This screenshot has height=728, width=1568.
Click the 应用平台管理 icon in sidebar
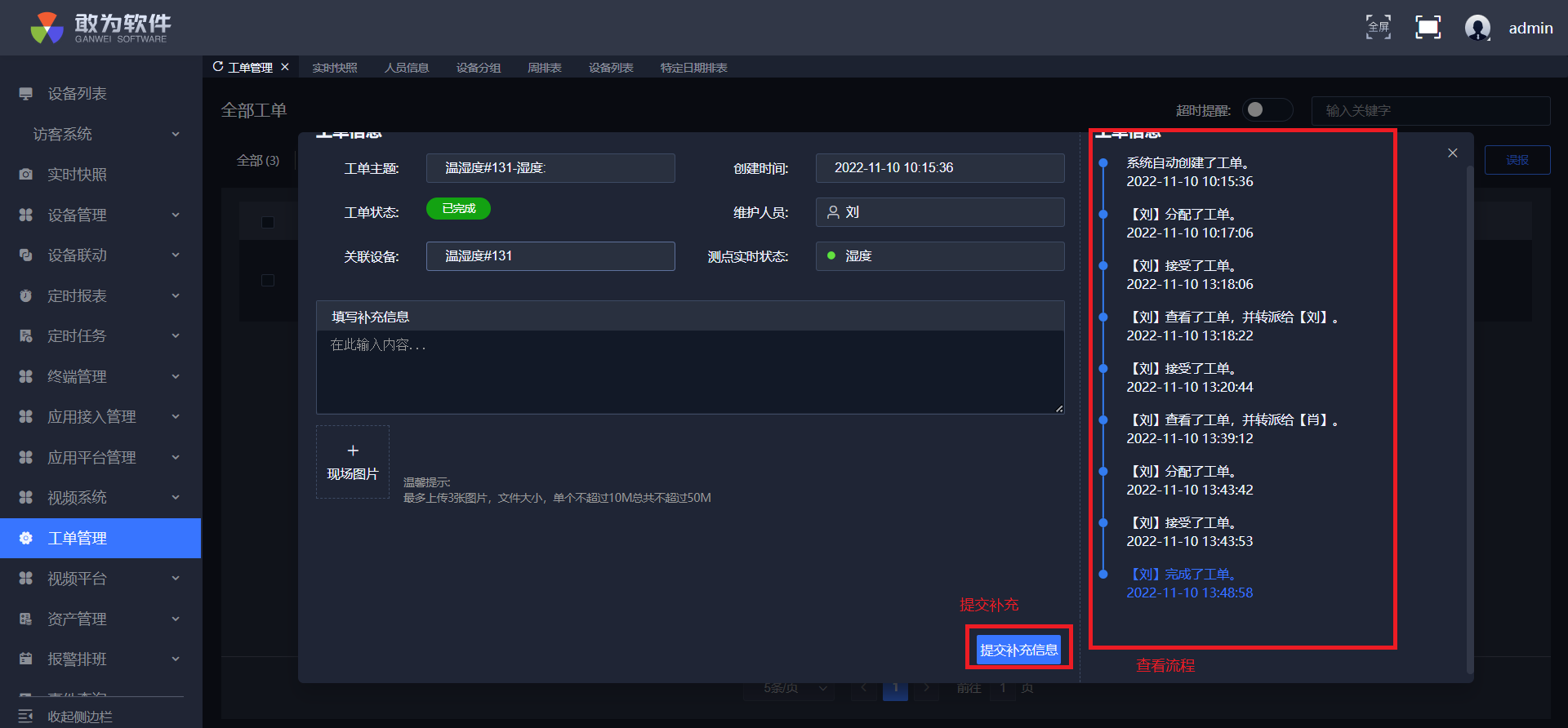pyautogui.click(x=26, y=457)
